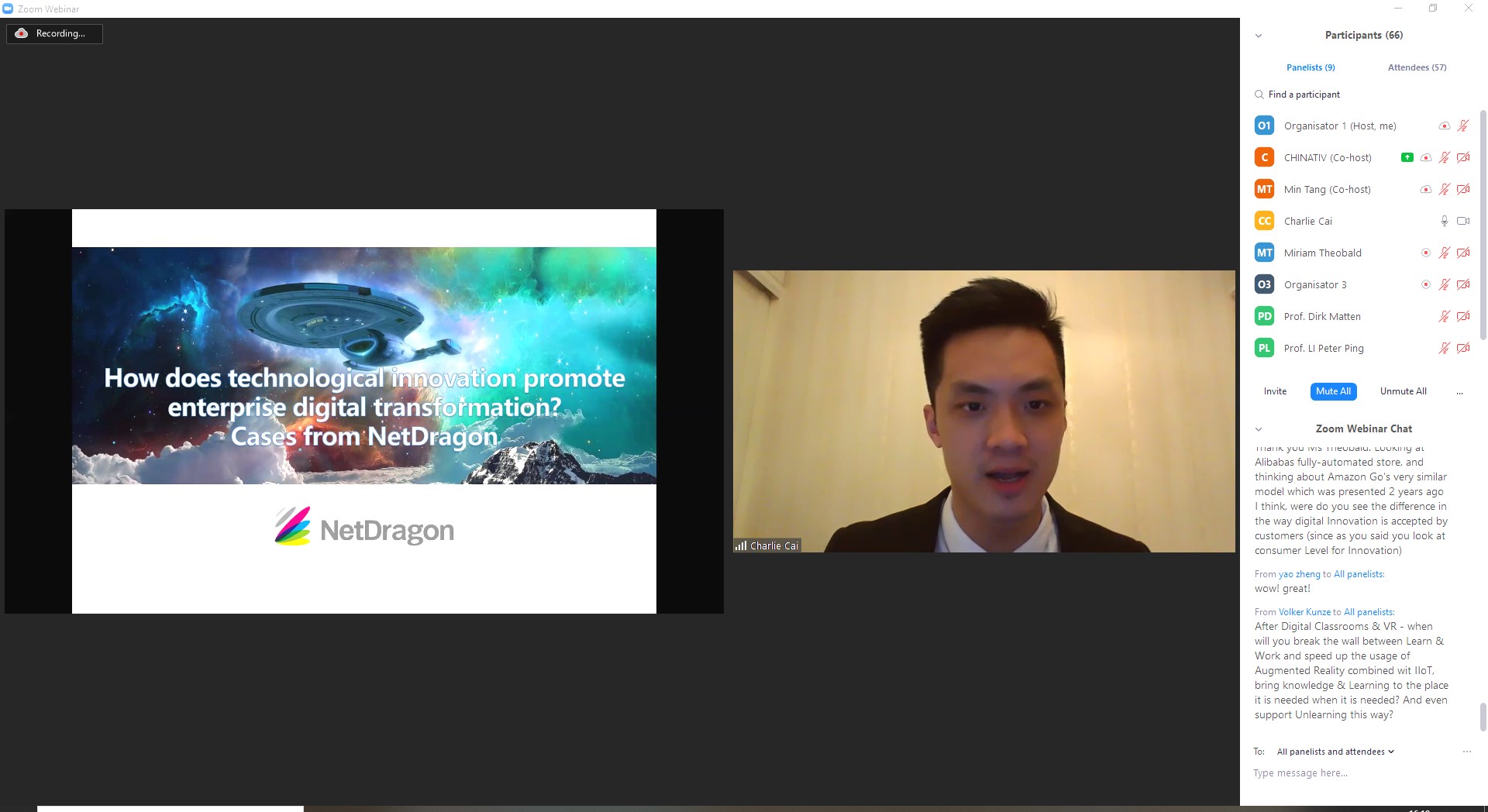Click the Unmute All button
The width and height of the screenshot is (1488, 812).
[x=1403, y=391]
